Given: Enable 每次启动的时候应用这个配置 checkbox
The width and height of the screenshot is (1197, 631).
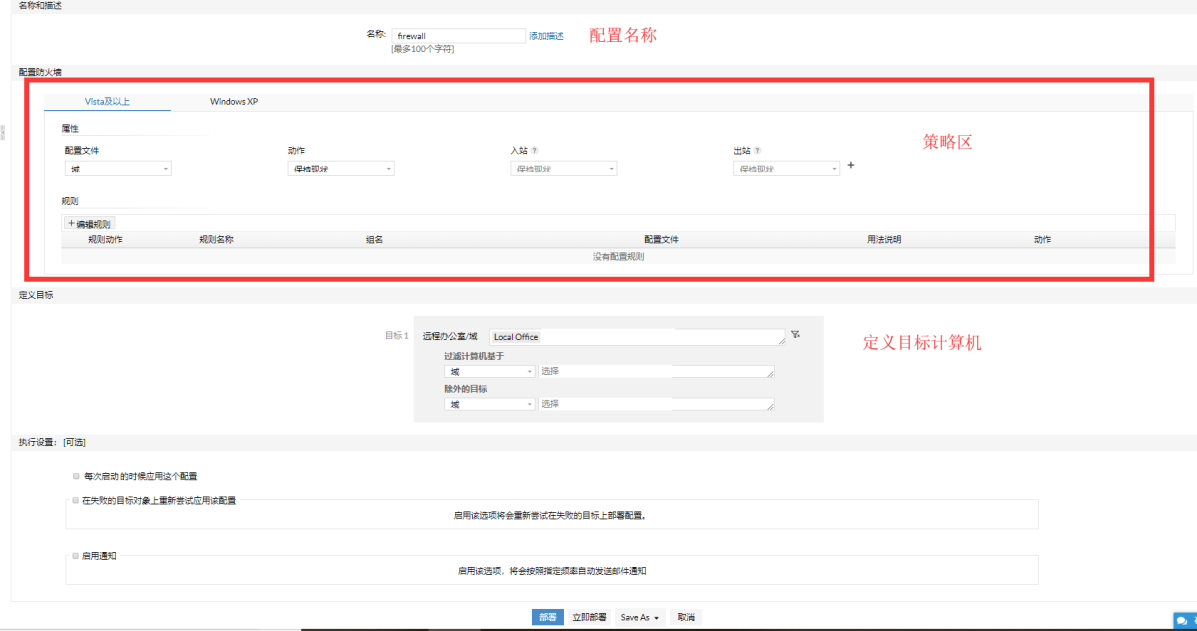Looking at the screenshot, I should (76, 476).
